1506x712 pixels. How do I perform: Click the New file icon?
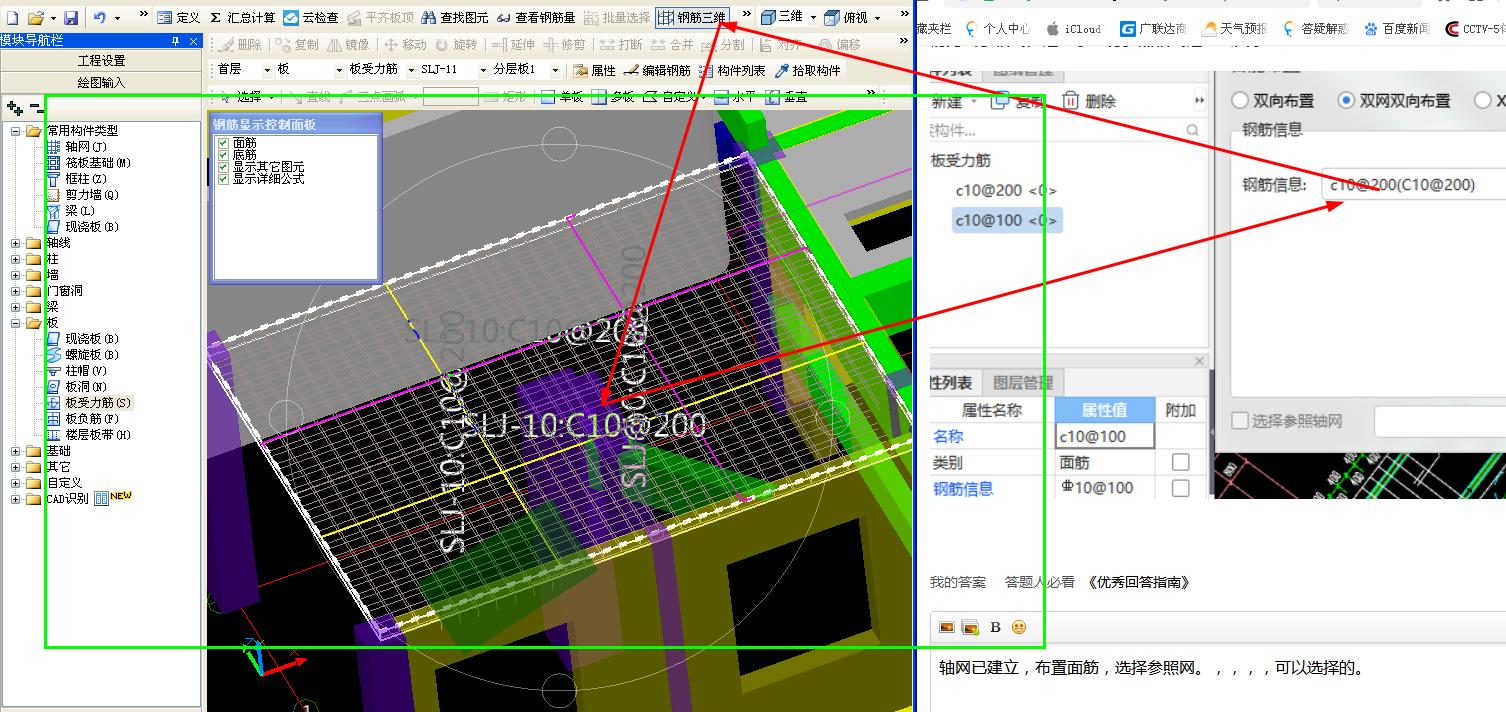(x=13, y=18)
